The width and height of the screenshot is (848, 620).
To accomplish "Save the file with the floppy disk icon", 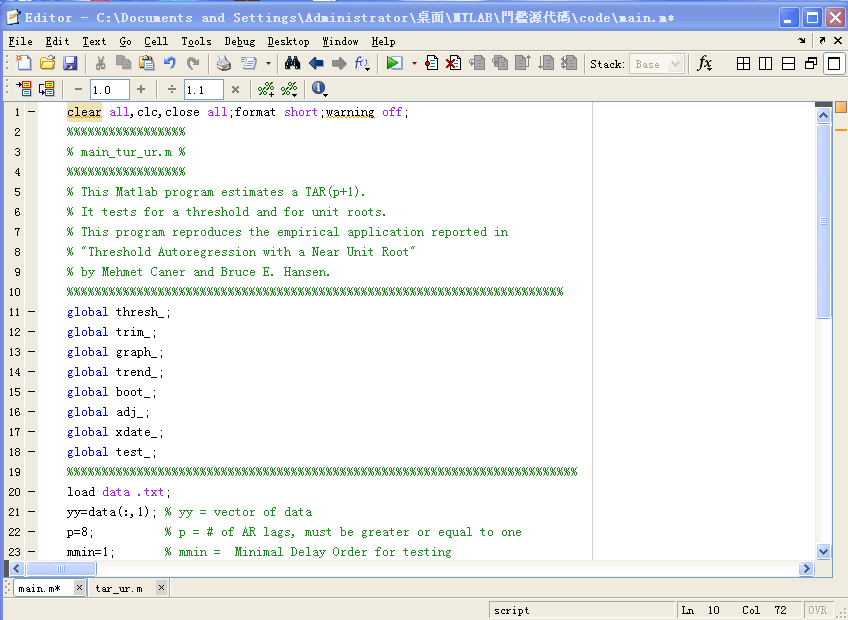I will click(x=70, y=63).
